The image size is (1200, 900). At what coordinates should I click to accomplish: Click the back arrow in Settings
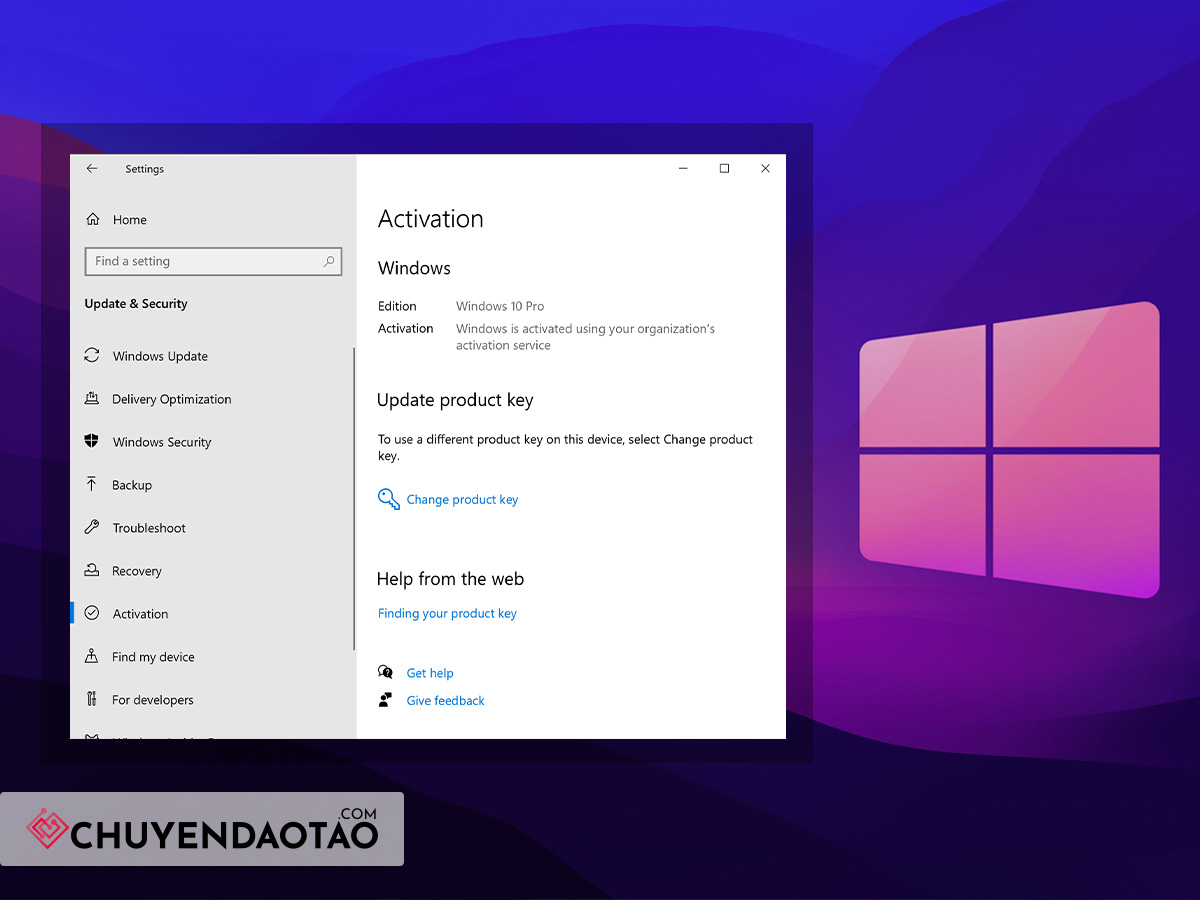[92, 169]
